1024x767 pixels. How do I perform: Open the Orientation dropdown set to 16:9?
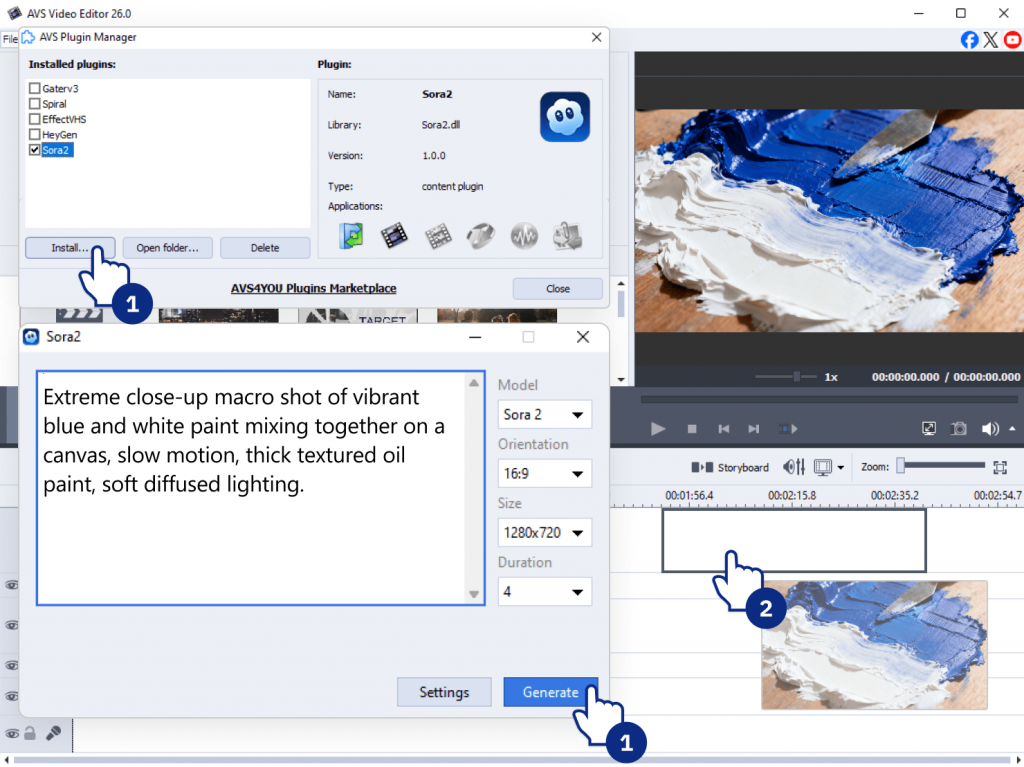point(545,473)
